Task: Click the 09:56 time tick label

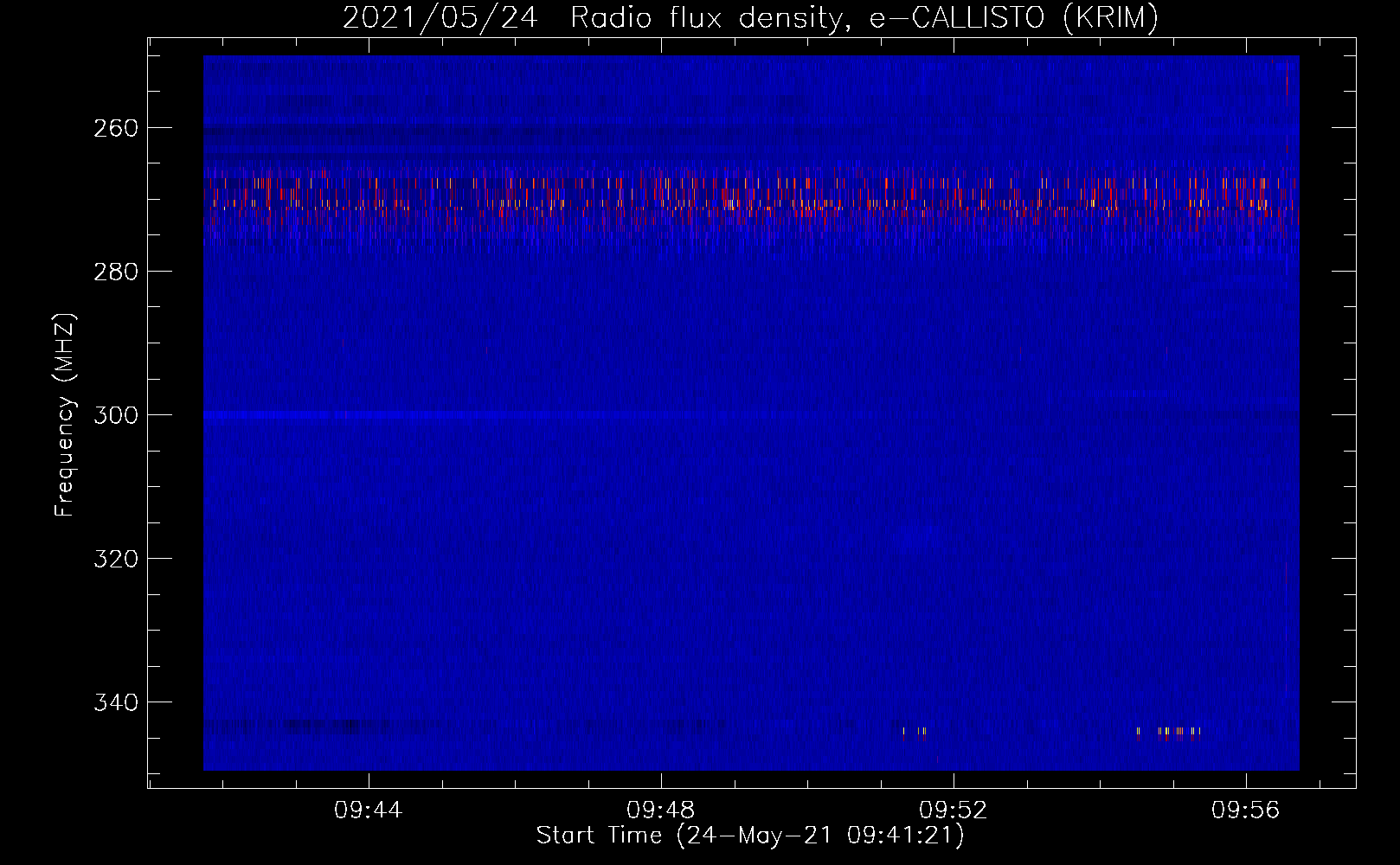Action: pos(1246,811)
